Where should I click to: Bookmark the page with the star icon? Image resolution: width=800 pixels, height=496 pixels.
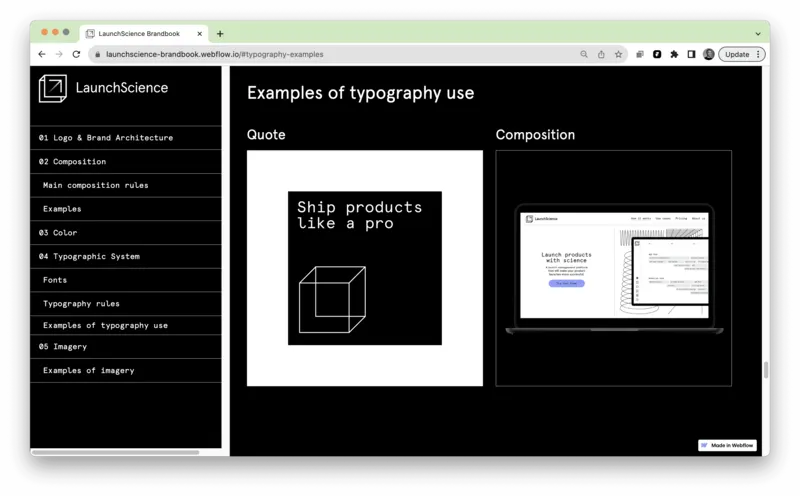click(618, 54)
